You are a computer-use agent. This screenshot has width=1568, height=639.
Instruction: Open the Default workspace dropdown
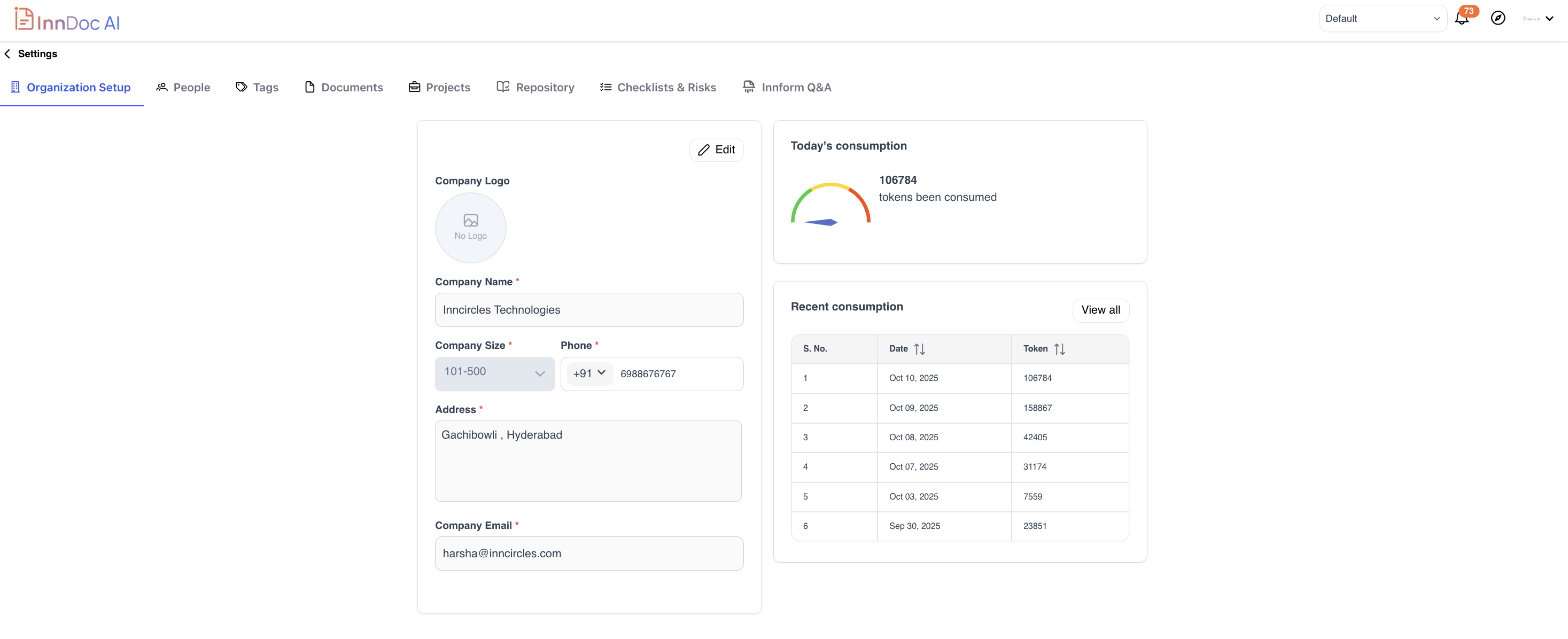(x=1381, y=19)
